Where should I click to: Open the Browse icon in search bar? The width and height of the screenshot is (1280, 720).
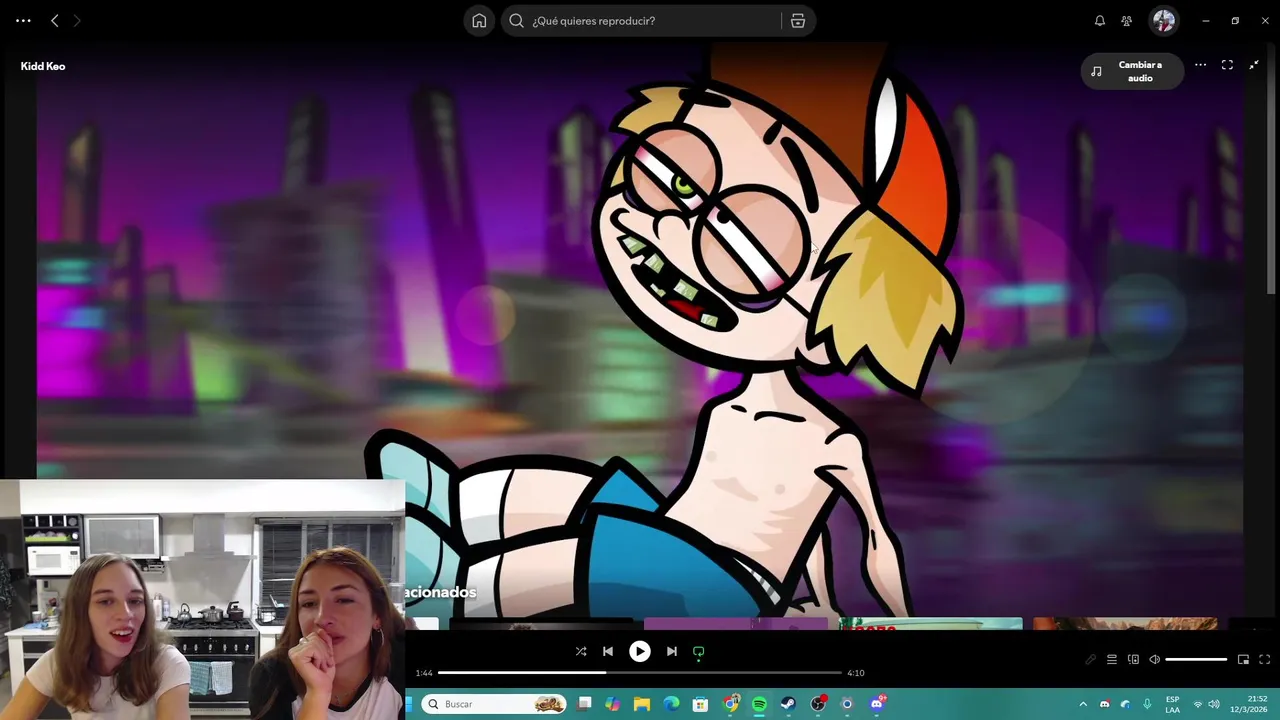click(x=798, y=20)
